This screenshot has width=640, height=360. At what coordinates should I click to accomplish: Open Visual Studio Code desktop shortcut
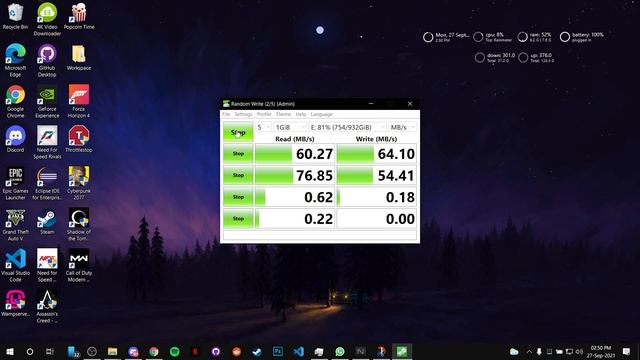[15, 265]
